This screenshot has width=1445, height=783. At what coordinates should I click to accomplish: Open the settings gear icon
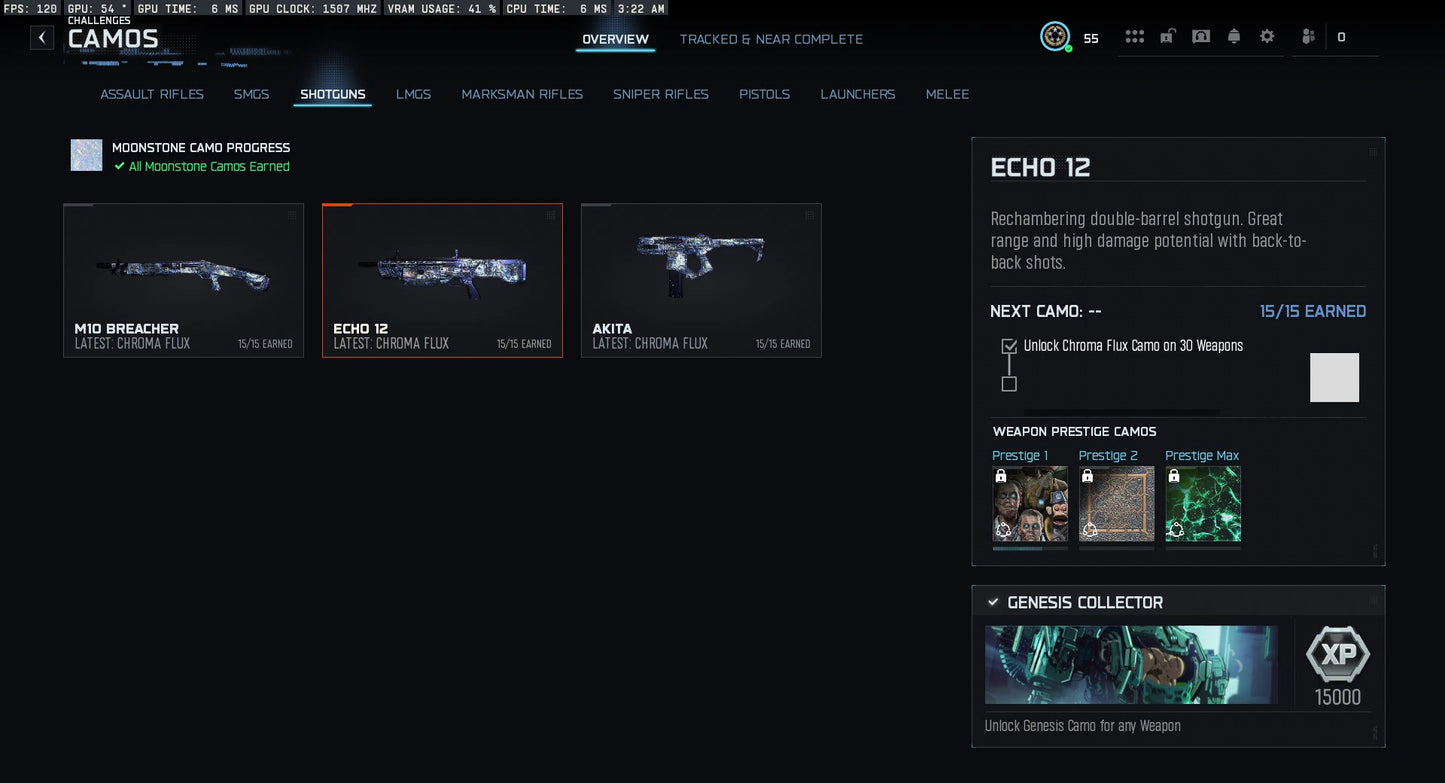[x=1267, y=35]
